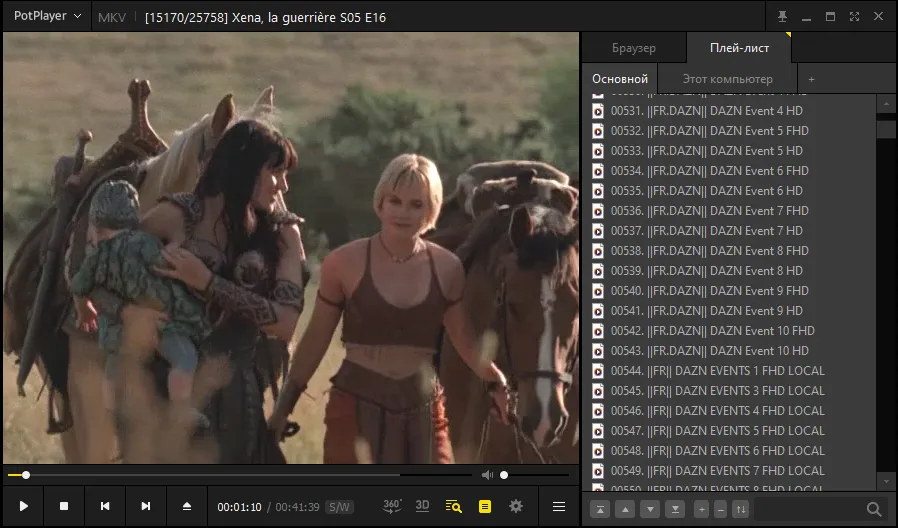Toggle 3D video mode
This screenshot has width=898, height=528.
click(422, 506)
